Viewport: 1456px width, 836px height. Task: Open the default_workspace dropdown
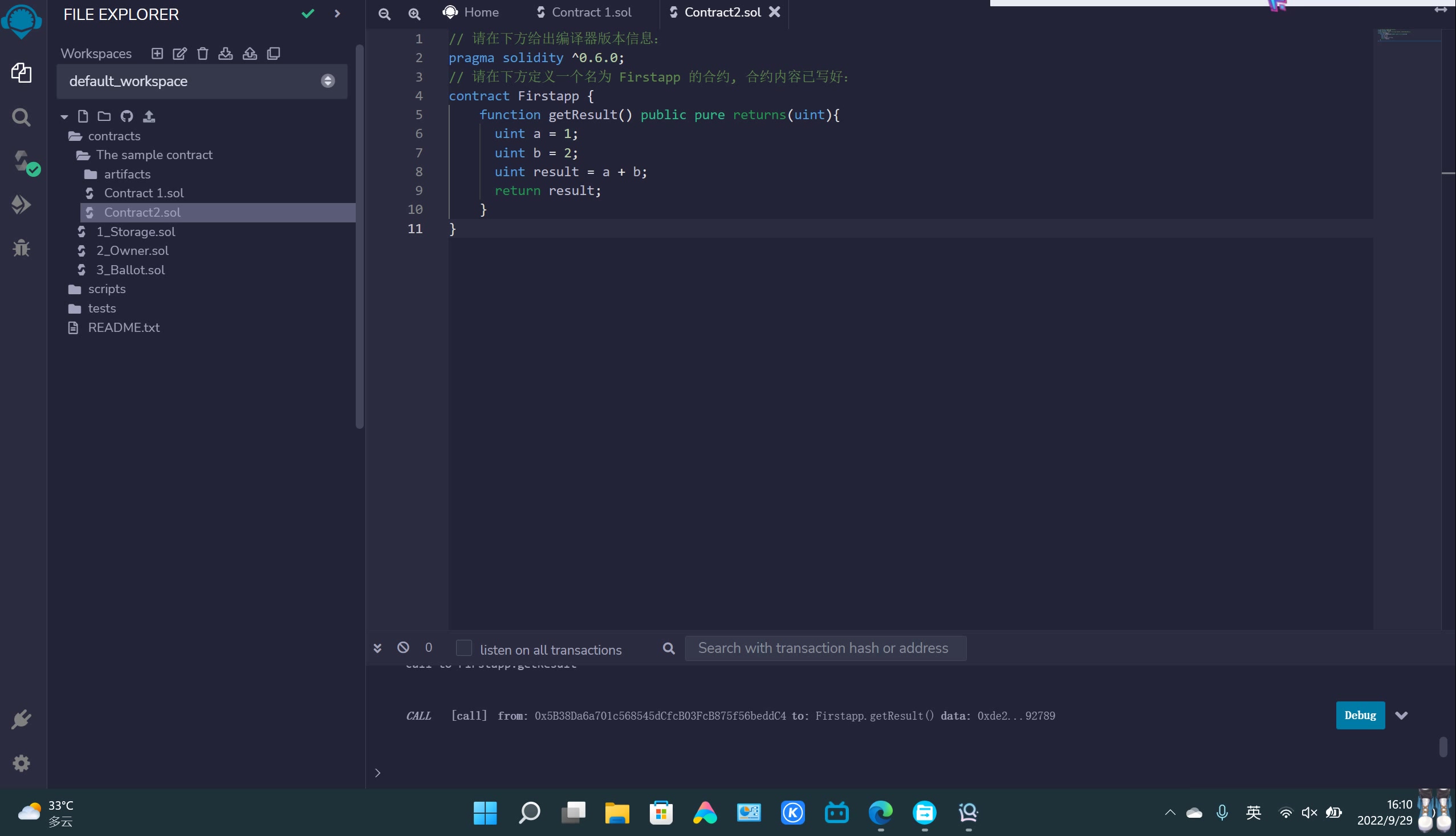[201, 81]
